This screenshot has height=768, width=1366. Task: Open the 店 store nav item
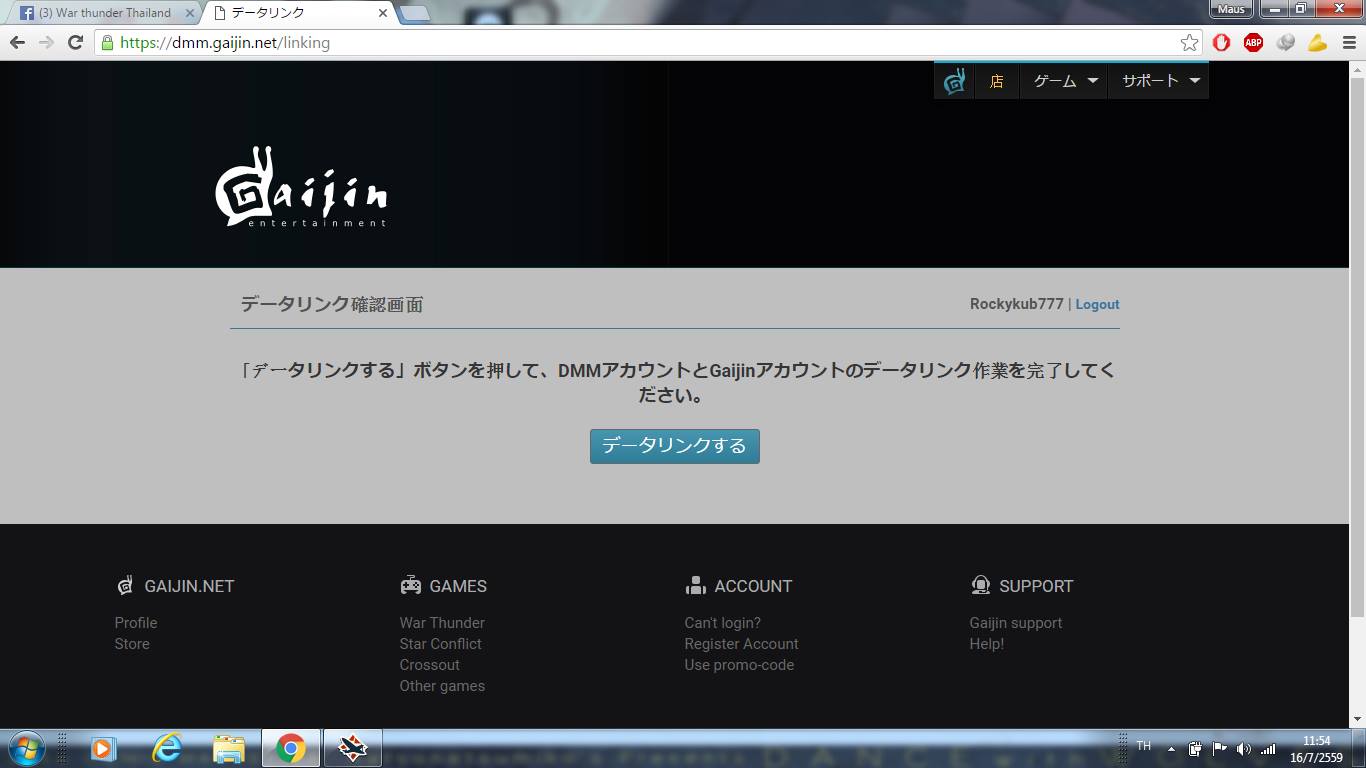(x=997, y=81)
